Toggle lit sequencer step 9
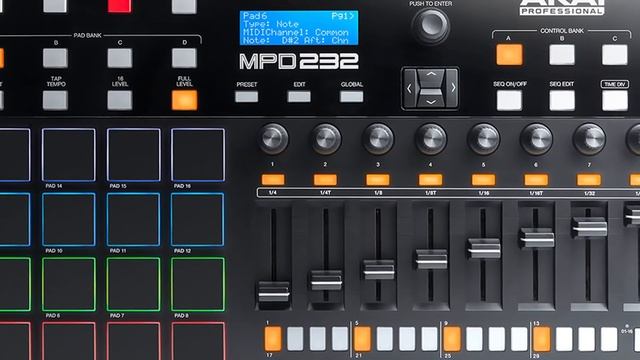 452,339
